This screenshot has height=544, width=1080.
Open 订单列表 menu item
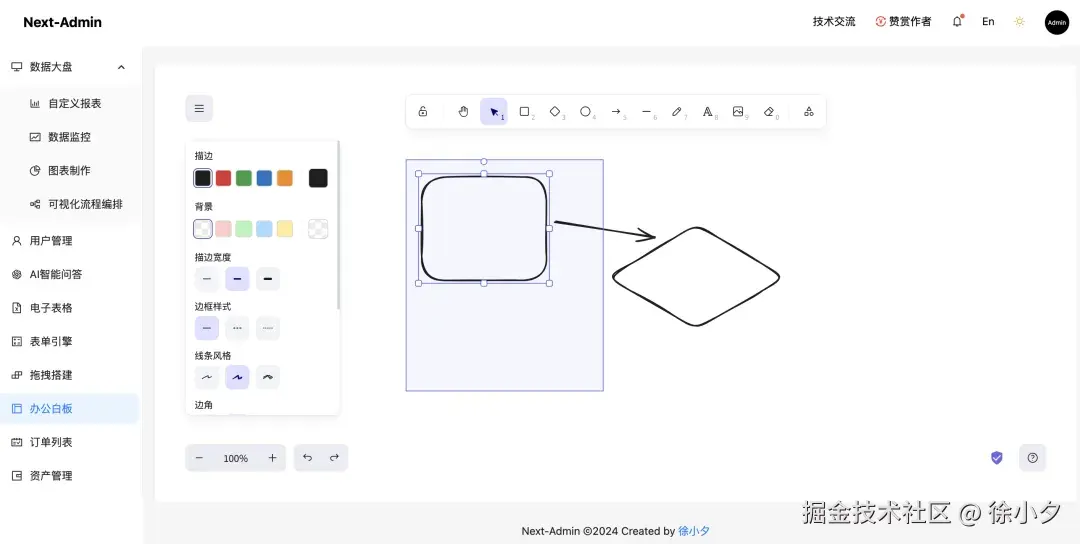[70, 442]
